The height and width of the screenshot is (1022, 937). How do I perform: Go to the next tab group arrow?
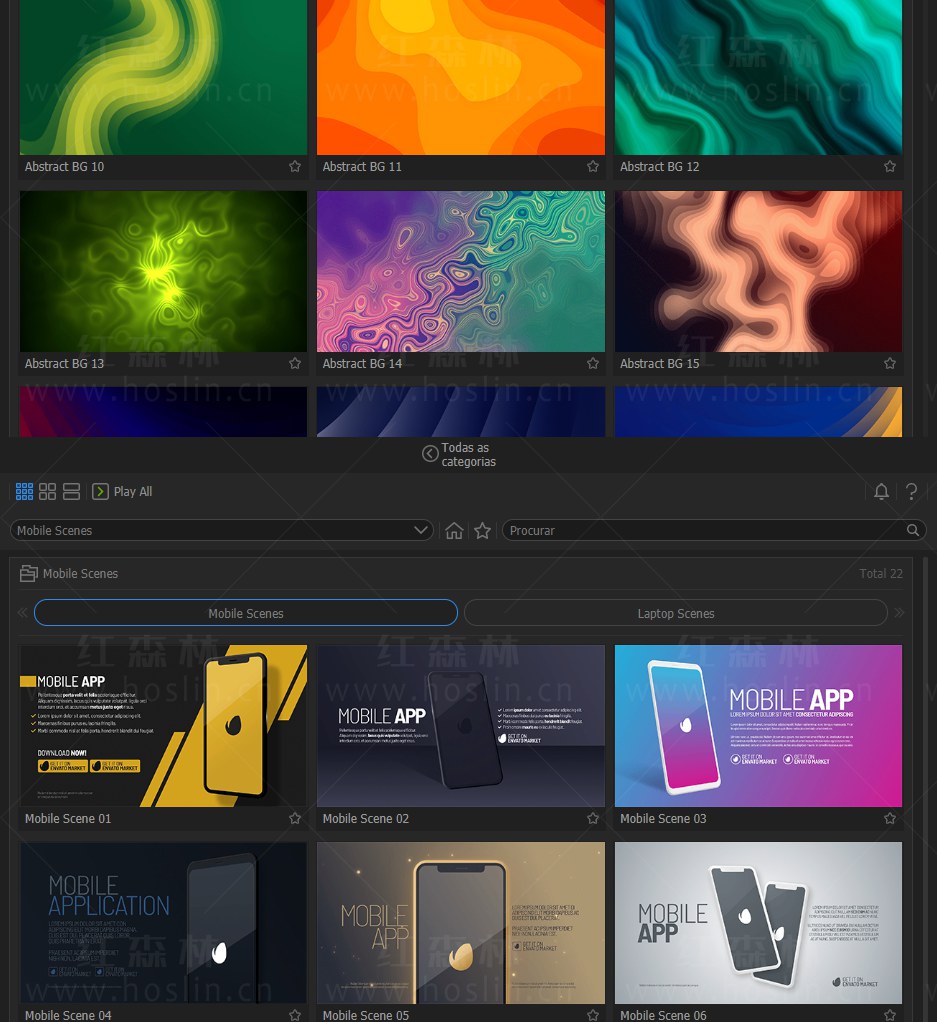point(899,613)
